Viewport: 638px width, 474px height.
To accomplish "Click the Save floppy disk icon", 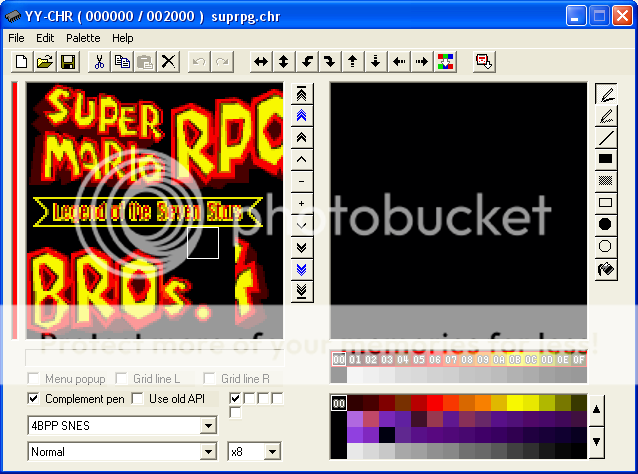I will point(68,62).
